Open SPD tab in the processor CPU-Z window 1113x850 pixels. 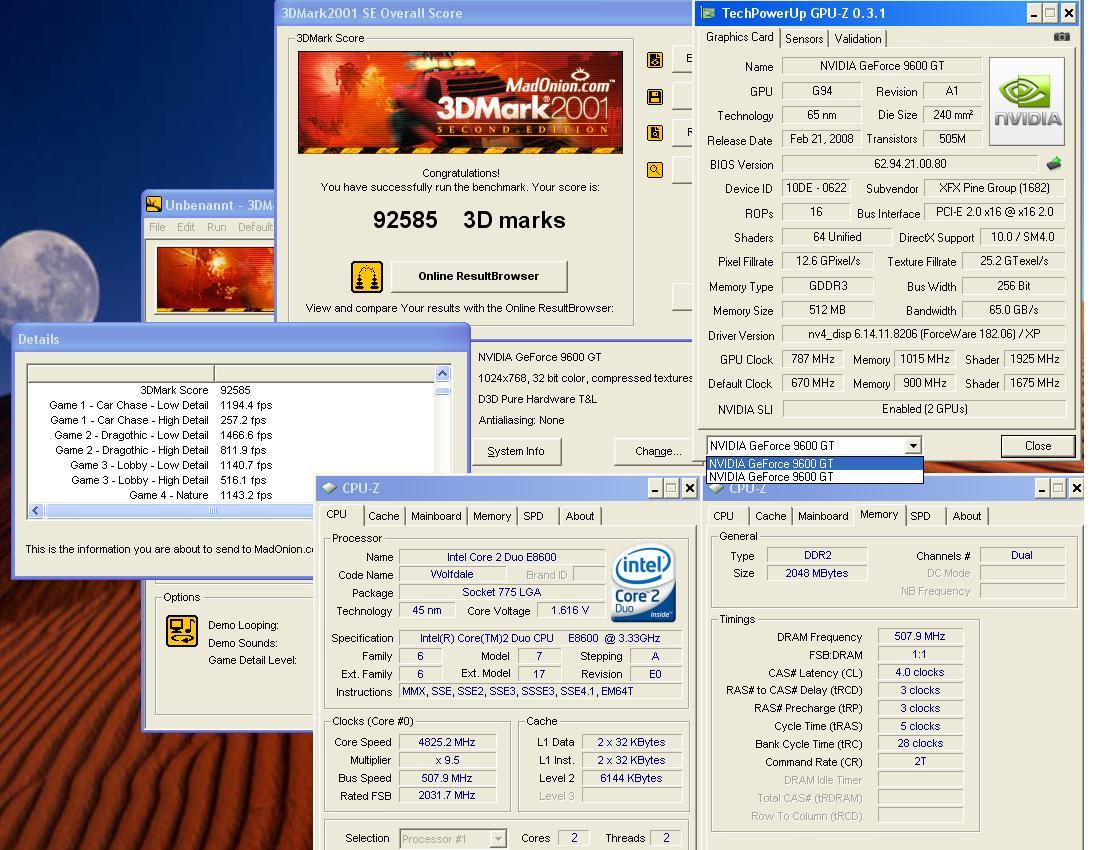533,516
